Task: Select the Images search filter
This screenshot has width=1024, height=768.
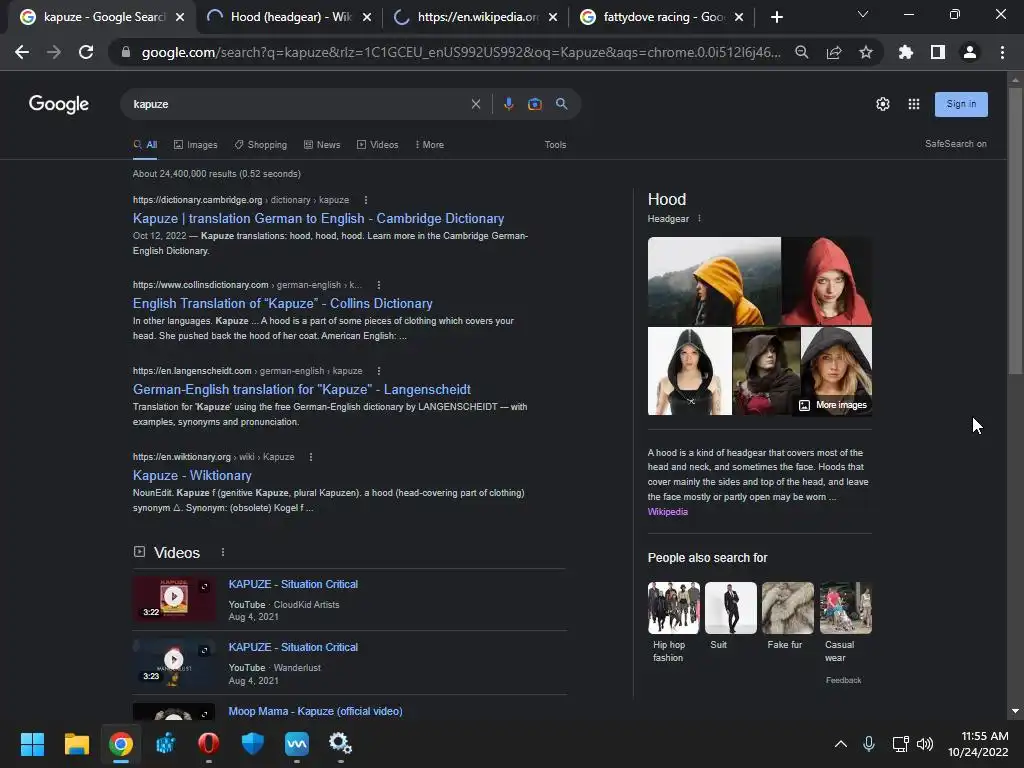Action: tap(195, 145)
